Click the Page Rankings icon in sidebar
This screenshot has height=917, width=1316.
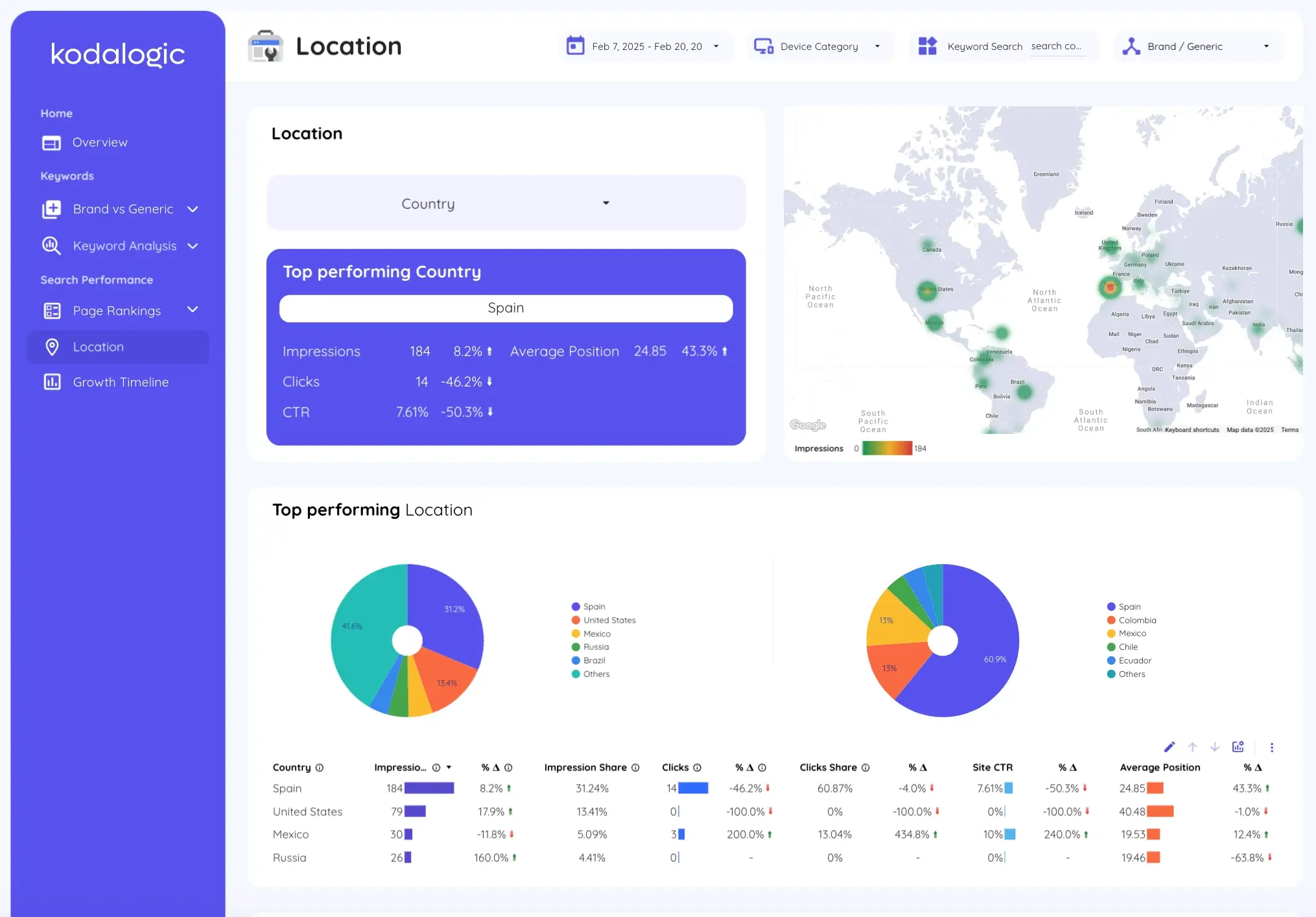(x=51, y=310)
